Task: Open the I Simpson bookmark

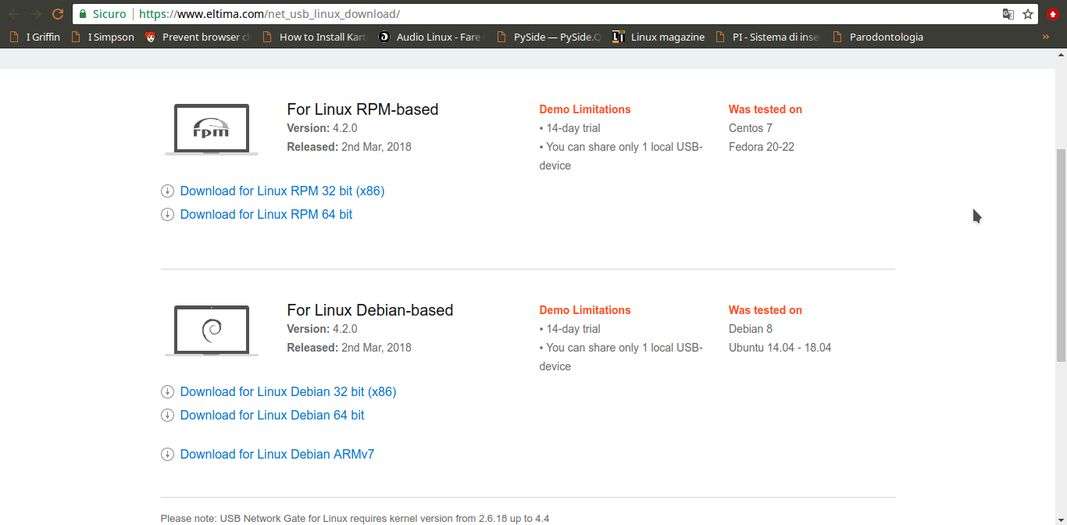Action: click(103, 37)
